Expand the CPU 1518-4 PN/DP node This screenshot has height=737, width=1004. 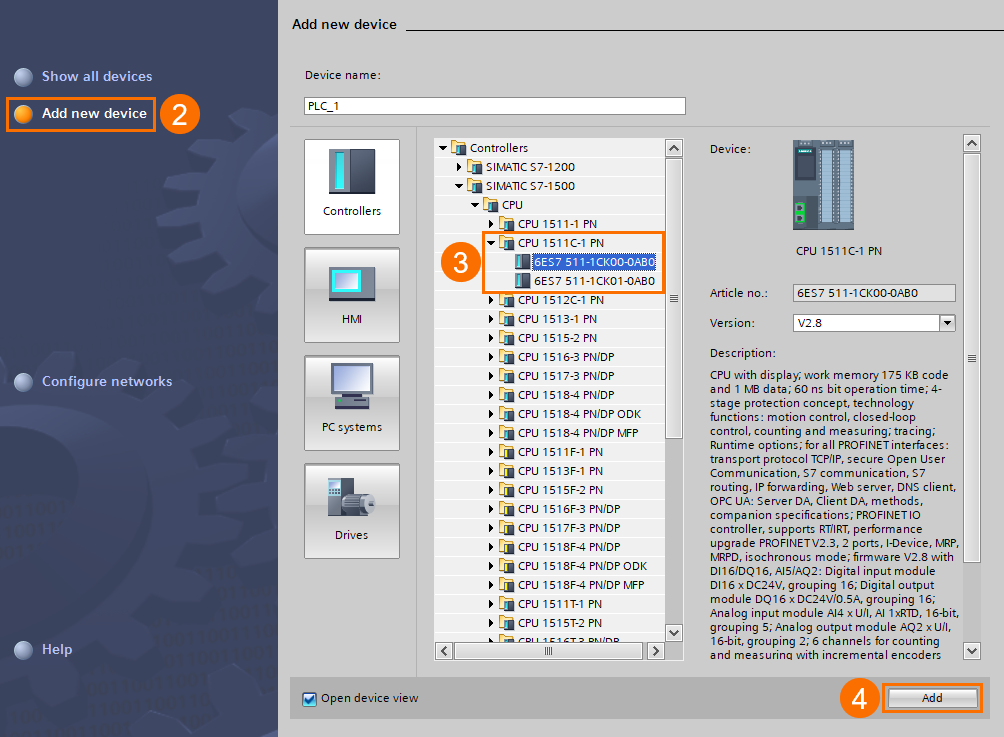click(x=491, y=395)
